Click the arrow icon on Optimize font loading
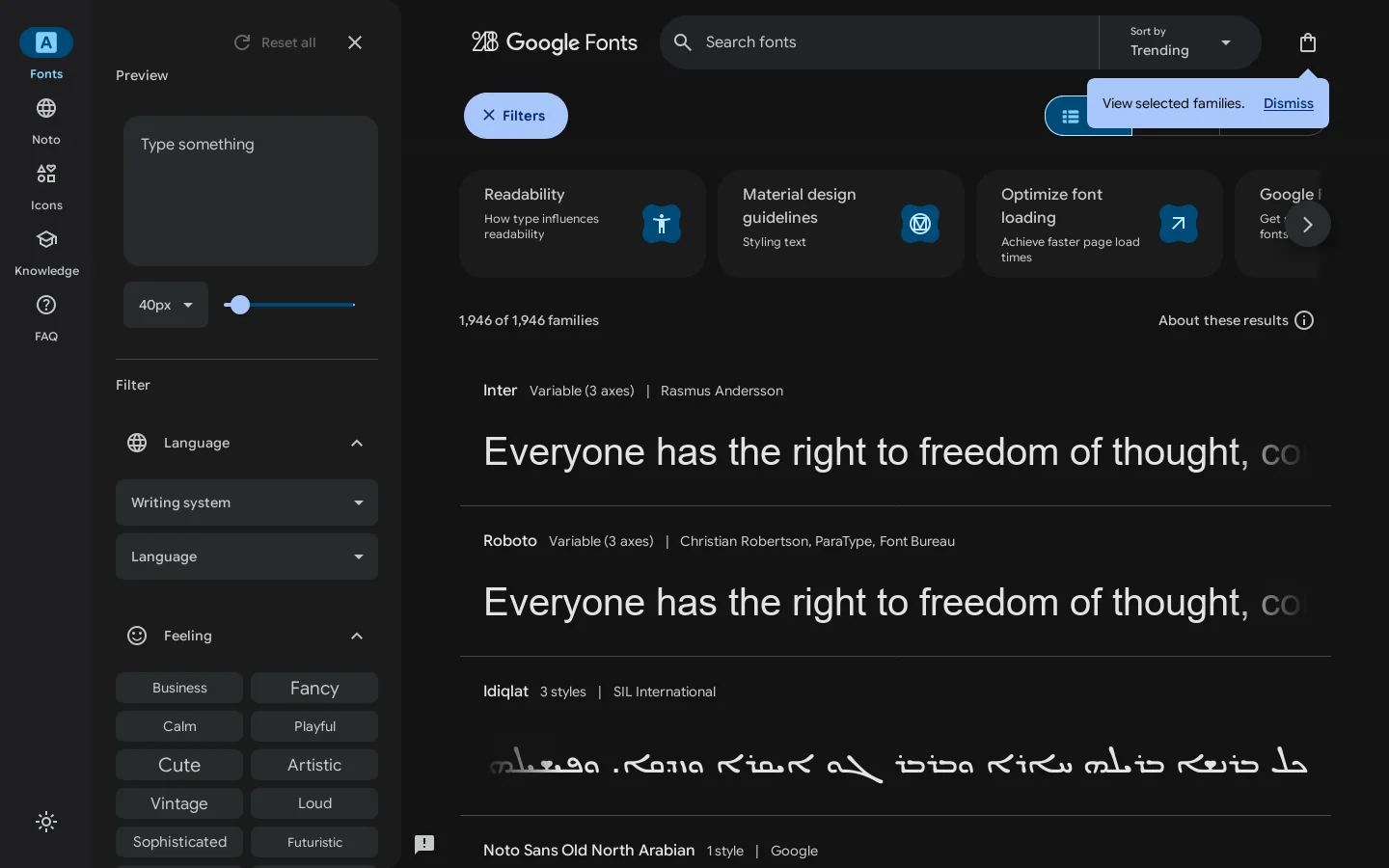 pyautogui.click(x=1179, y=224)
